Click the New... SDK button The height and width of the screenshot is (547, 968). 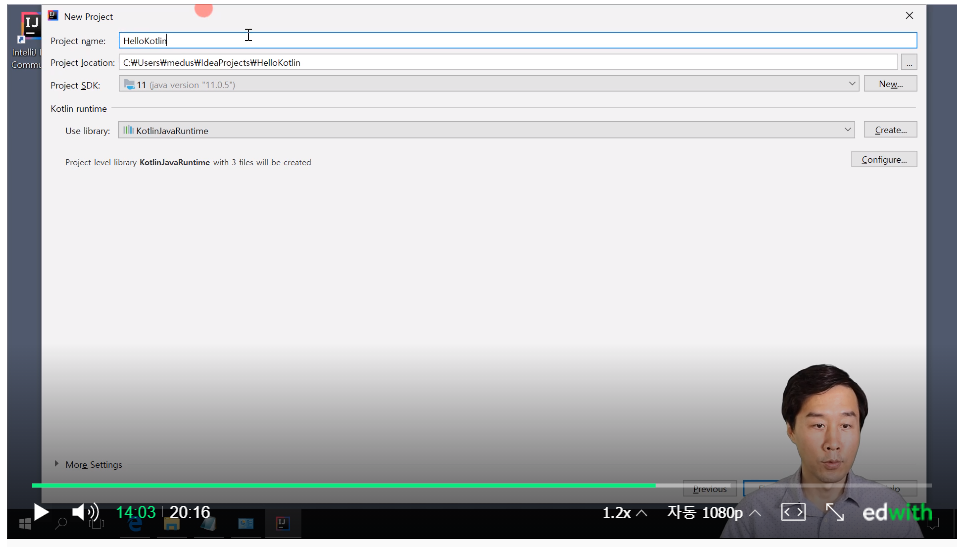(890, 84)
